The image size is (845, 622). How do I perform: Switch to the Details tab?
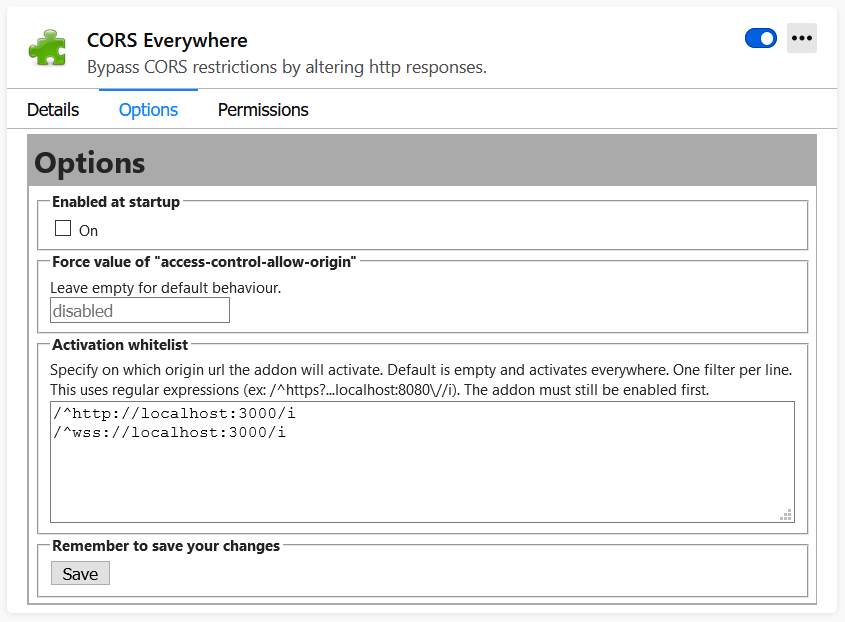tap(53, 110)
